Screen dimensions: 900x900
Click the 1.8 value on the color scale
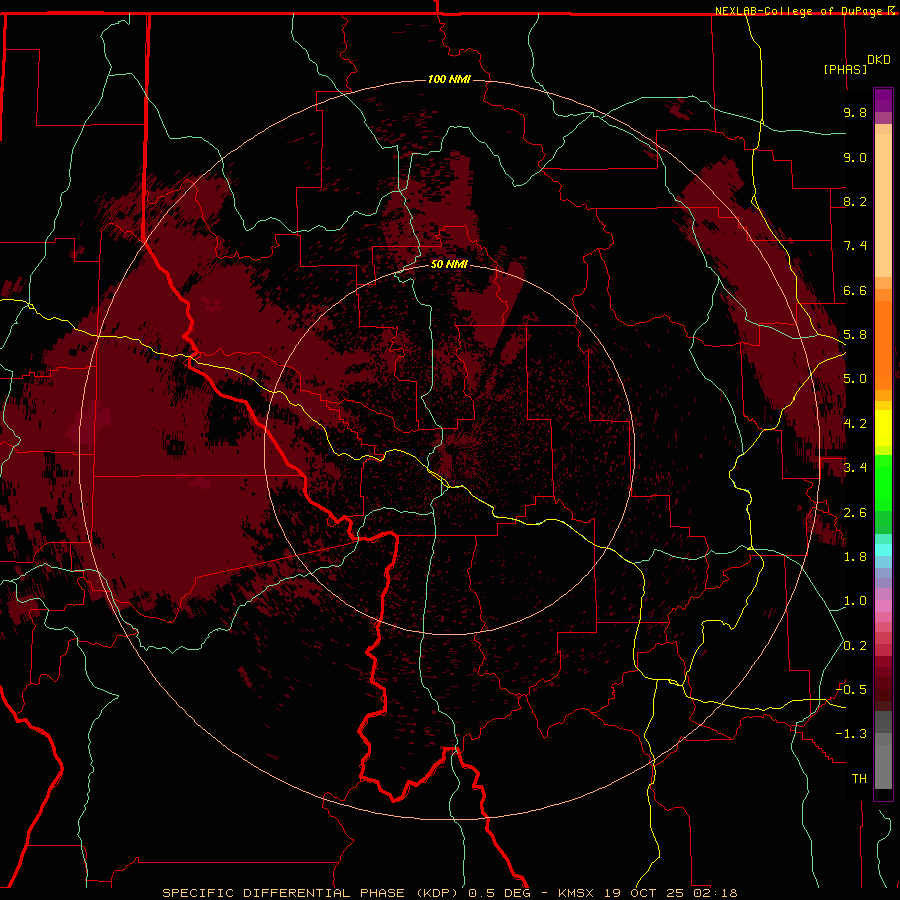[855, 557]
